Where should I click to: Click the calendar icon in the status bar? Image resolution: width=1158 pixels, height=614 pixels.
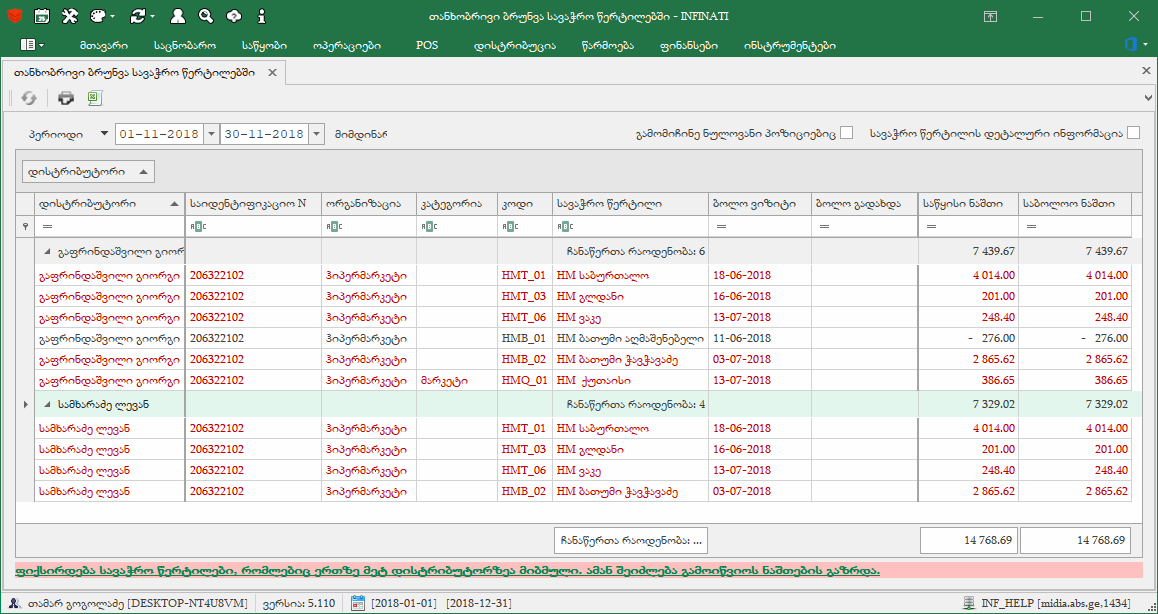pyautogui.click(x=358, y=603)
